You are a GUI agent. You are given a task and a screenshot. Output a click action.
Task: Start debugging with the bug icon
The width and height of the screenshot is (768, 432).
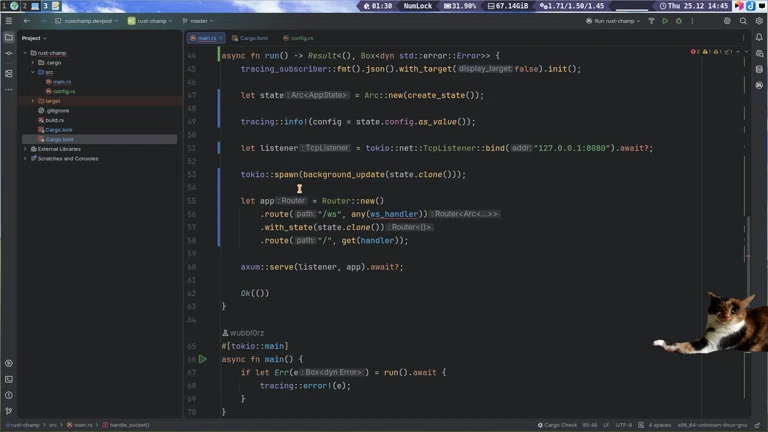coord(678,21)
